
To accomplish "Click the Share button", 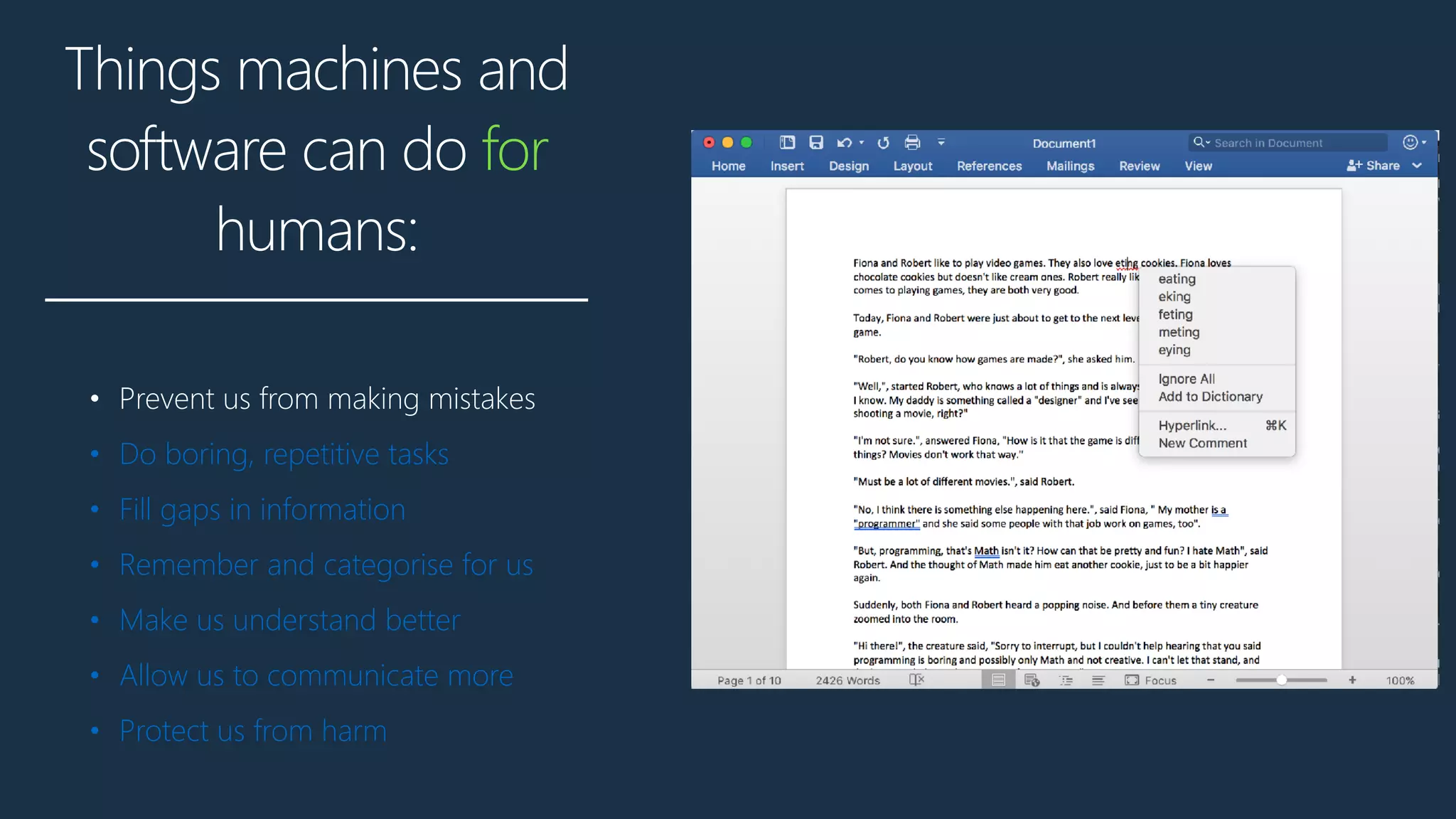I will click(x=1373, y=166).
